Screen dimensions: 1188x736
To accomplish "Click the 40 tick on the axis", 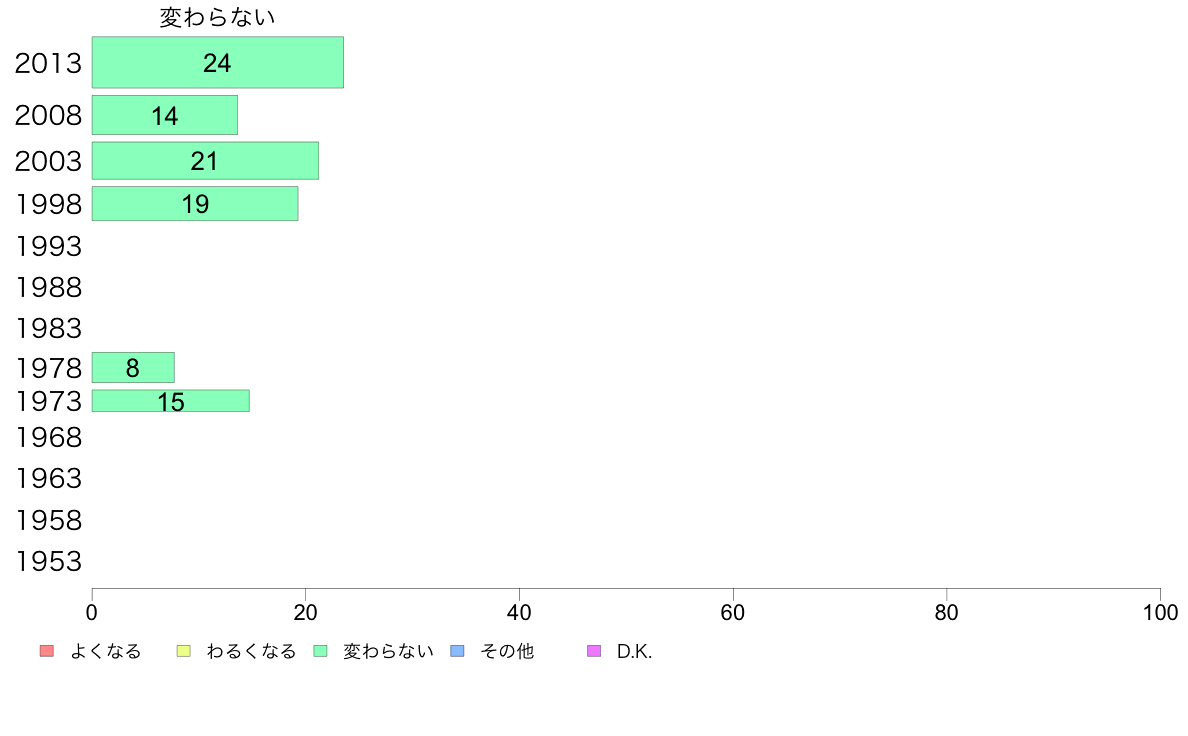I will point(519,612).
